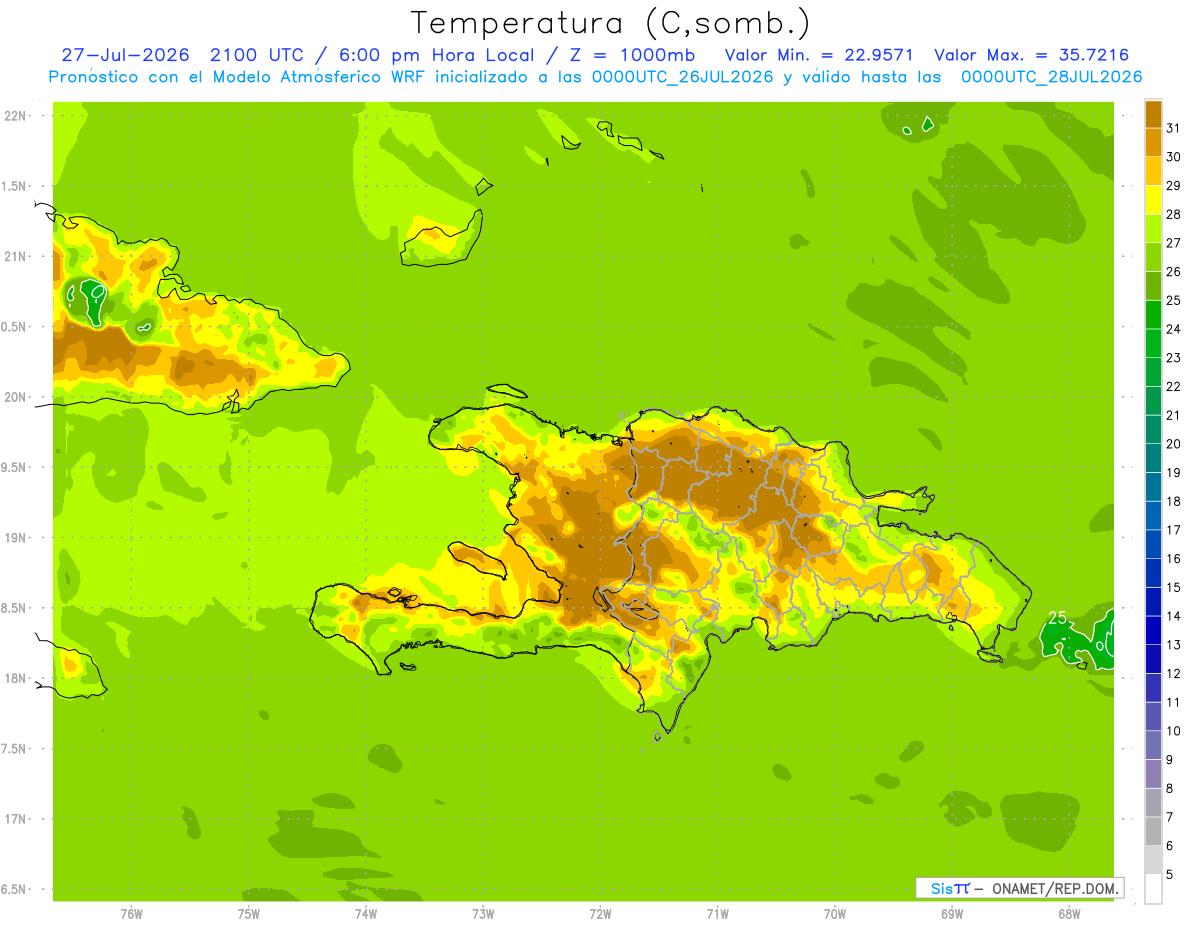Click the "69W" longitude label

pos(951,913)
